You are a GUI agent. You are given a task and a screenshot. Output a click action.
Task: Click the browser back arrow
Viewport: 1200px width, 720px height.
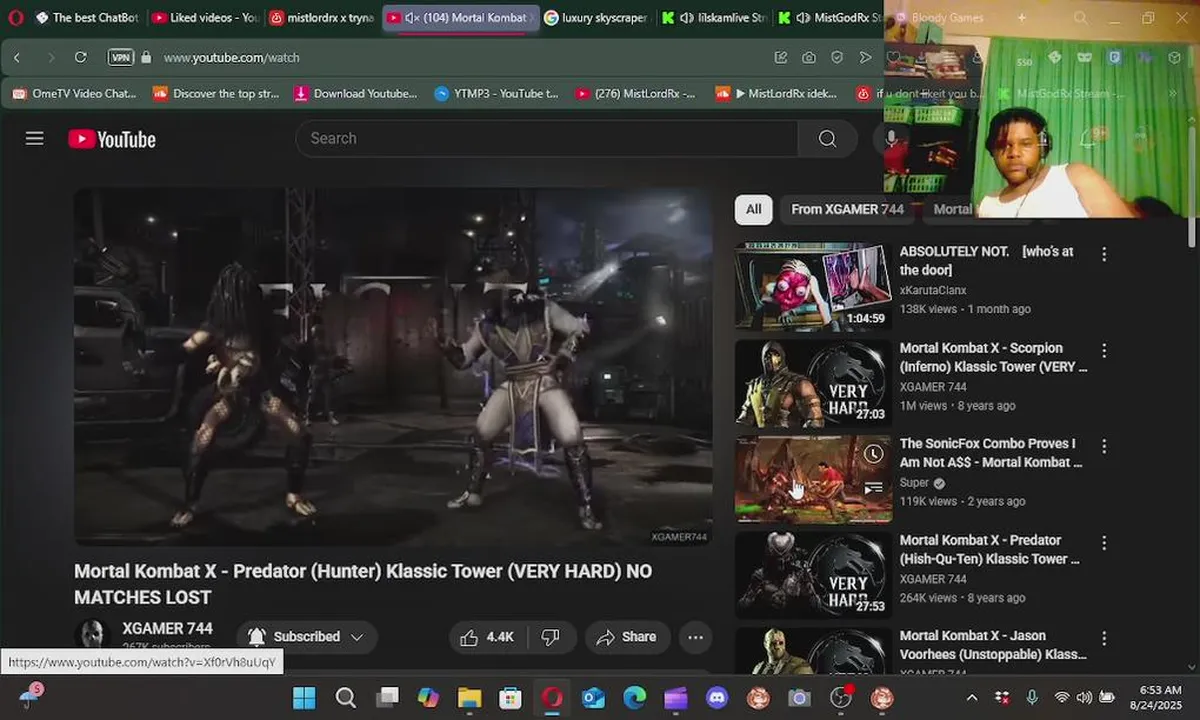click(x=17, y=58)
